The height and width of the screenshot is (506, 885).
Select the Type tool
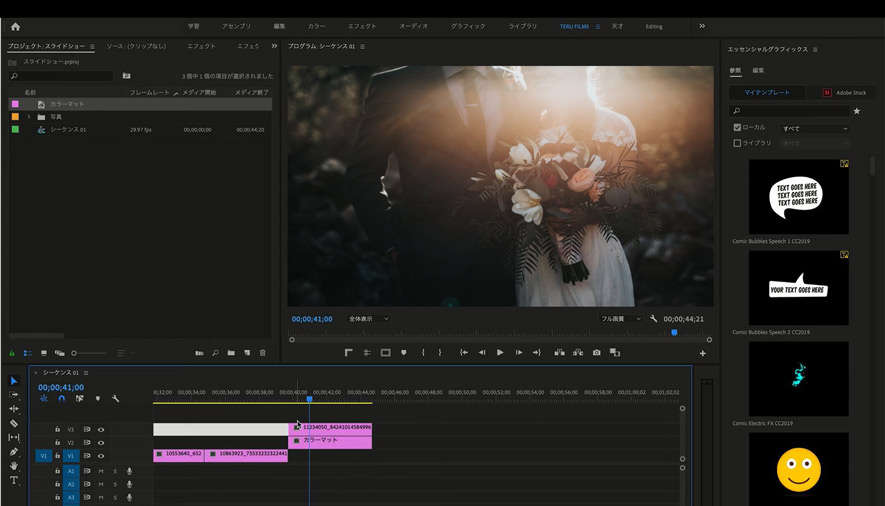click(x=14, y=480)
